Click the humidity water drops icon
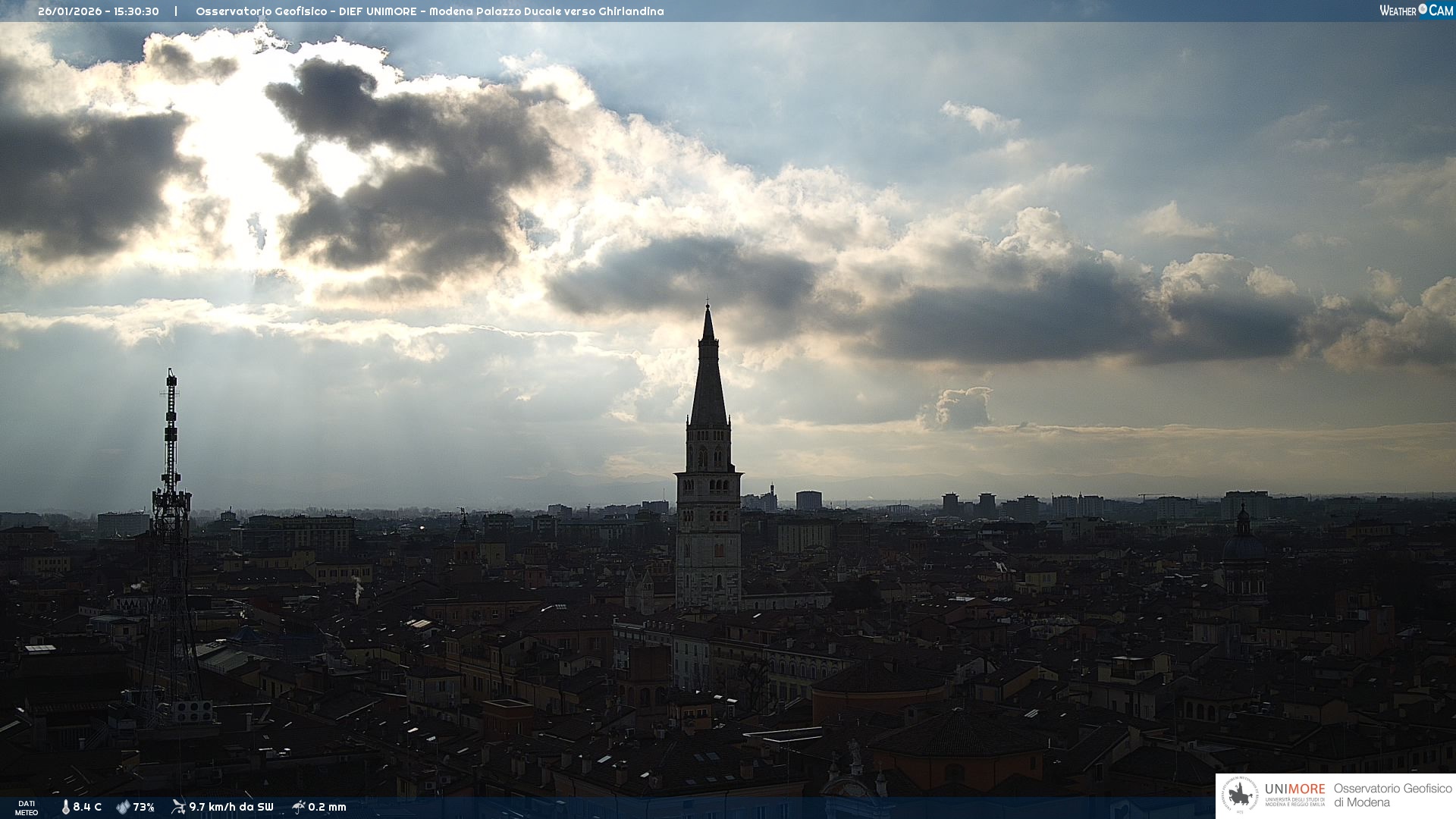 click(123, 807)
